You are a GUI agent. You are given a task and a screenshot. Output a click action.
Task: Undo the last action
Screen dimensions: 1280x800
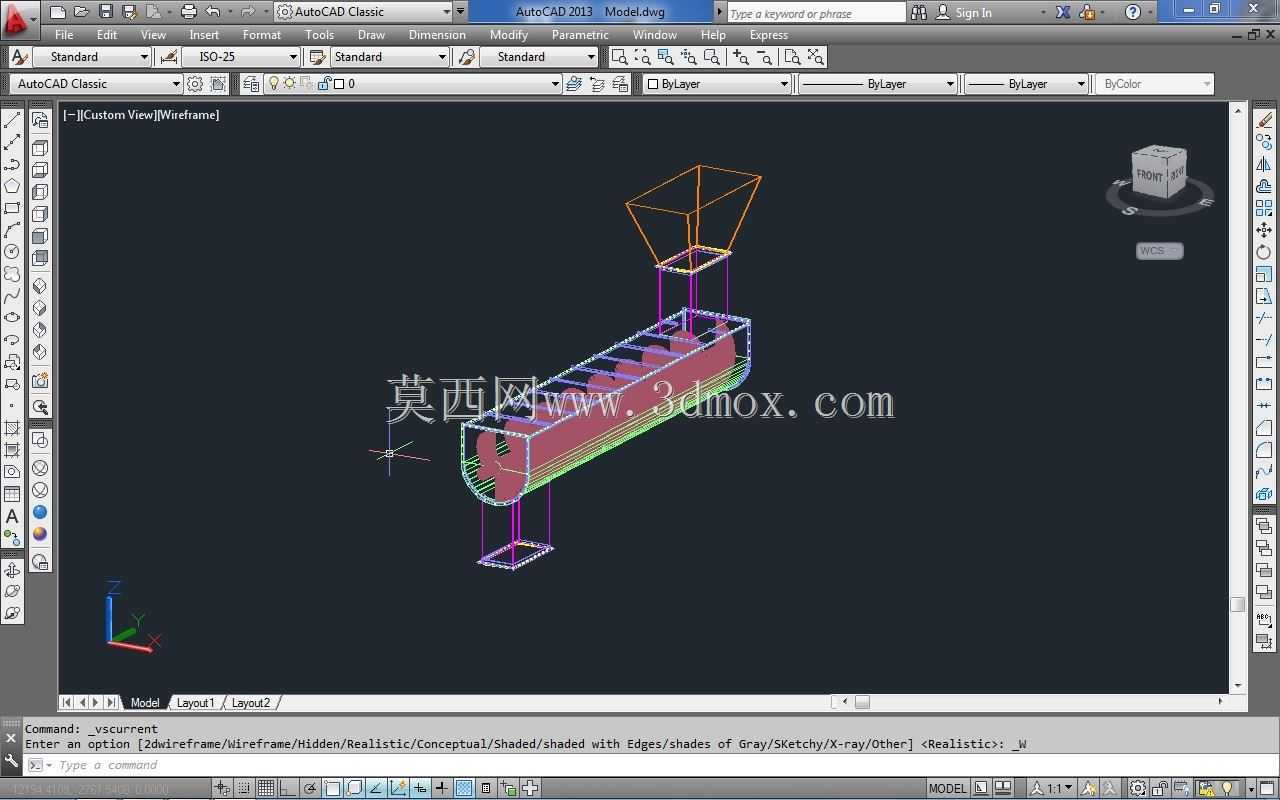212,12
